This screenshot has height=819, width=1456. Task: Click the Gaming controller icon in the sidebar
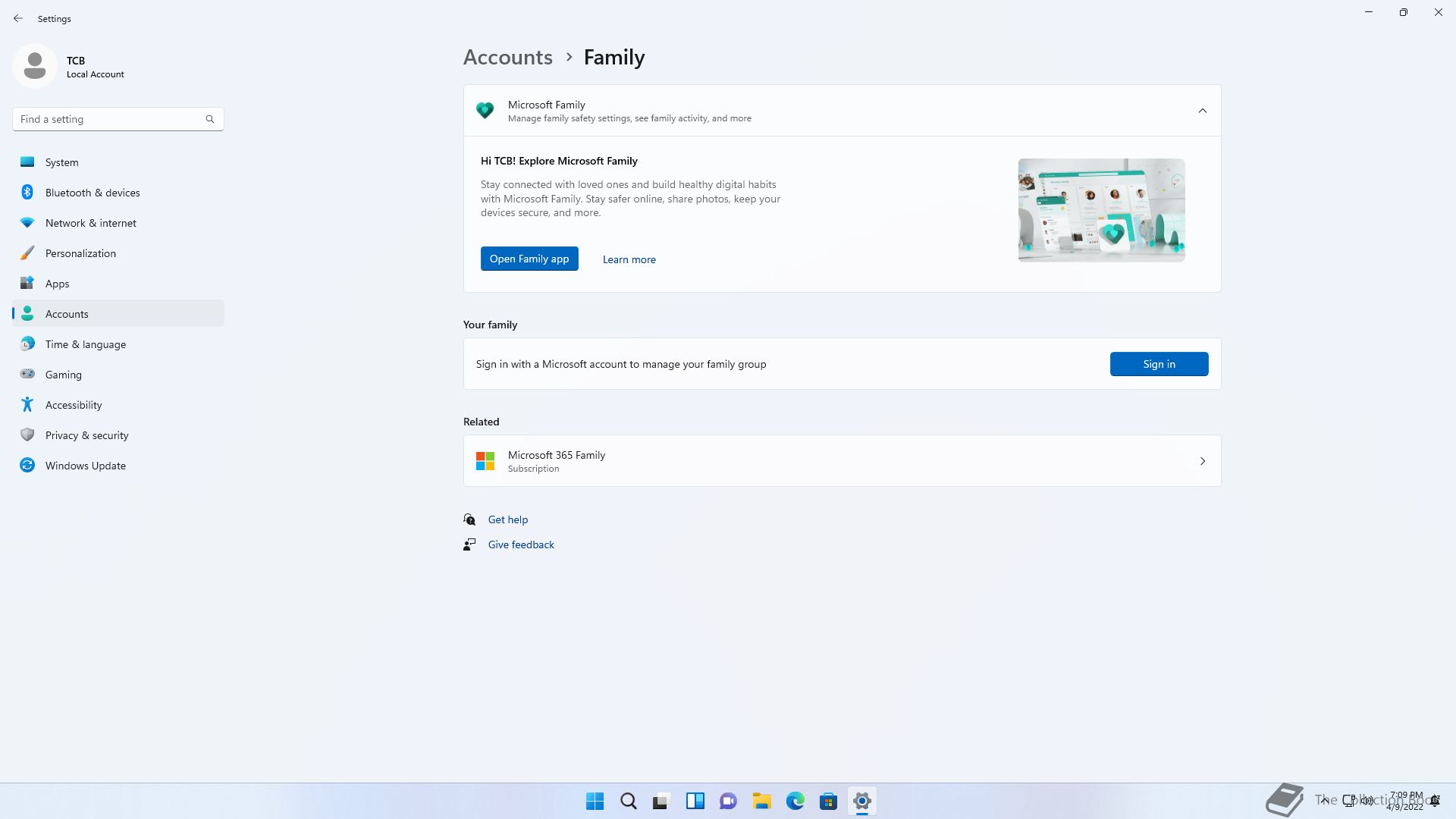(x=27, y=375)
